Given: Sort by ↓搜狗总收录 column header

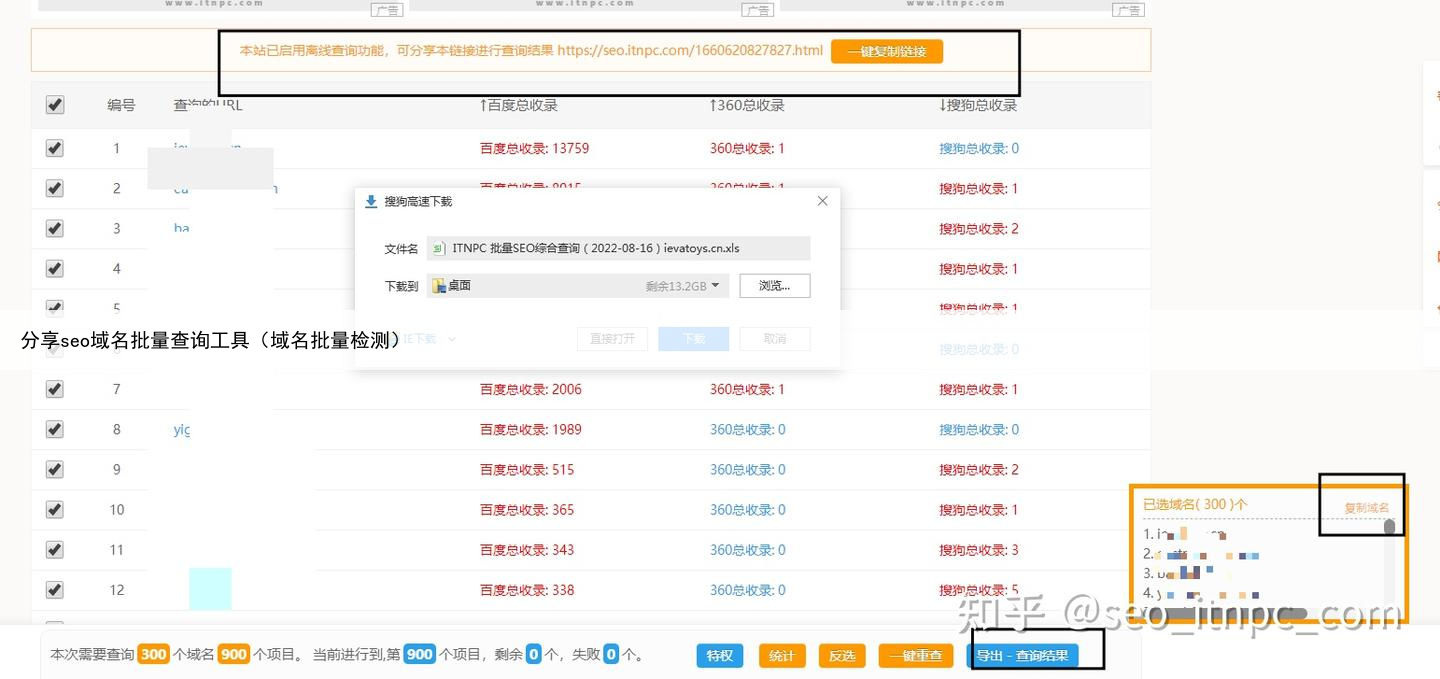Looking at the screenshot, I should [977, 105].
